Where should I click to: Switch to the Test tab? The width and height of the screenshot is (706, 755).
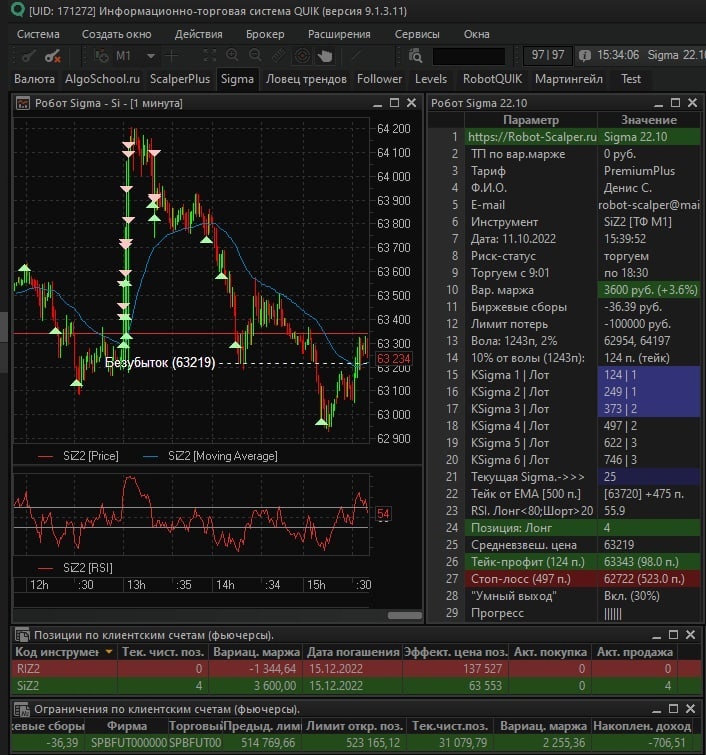(631, 79)
